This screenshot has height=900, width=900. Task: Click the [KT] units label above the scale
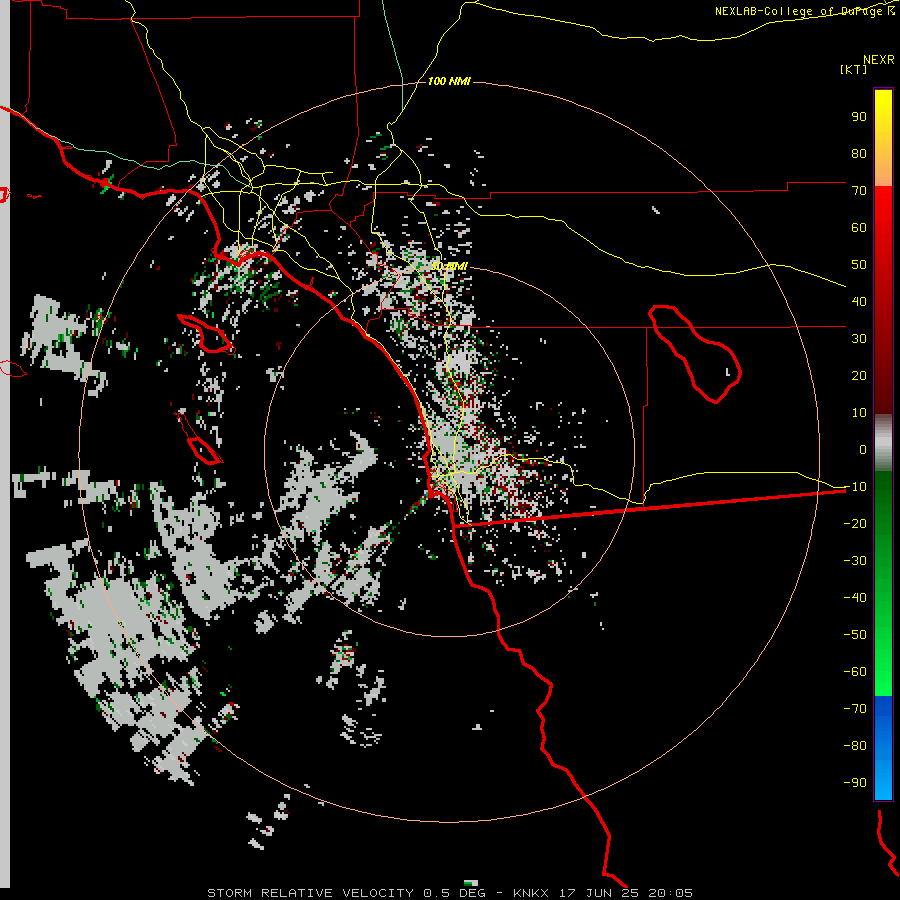click(x=854, y=69)
